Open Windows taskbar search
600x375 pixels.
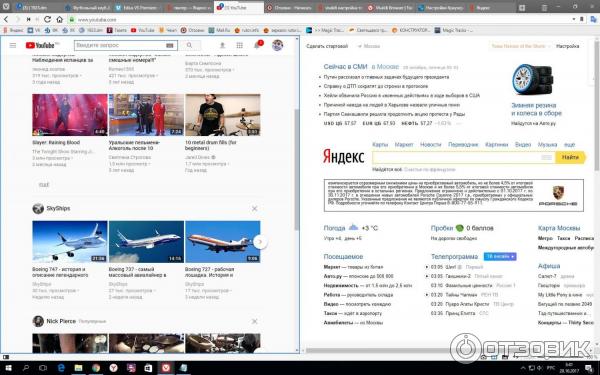click(26, 368)
